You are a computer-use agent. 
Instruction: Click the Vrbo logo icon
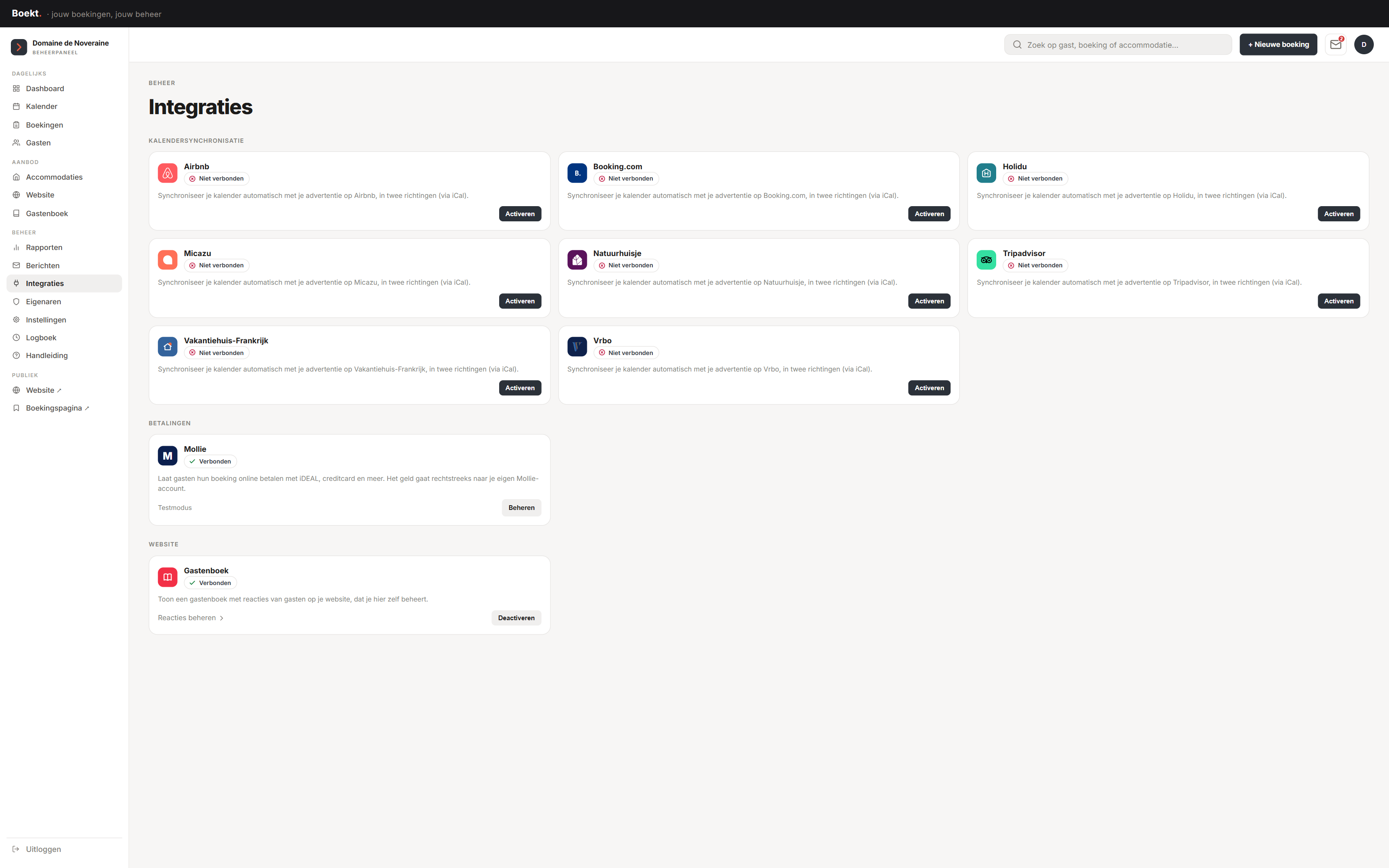click(577, 347)
